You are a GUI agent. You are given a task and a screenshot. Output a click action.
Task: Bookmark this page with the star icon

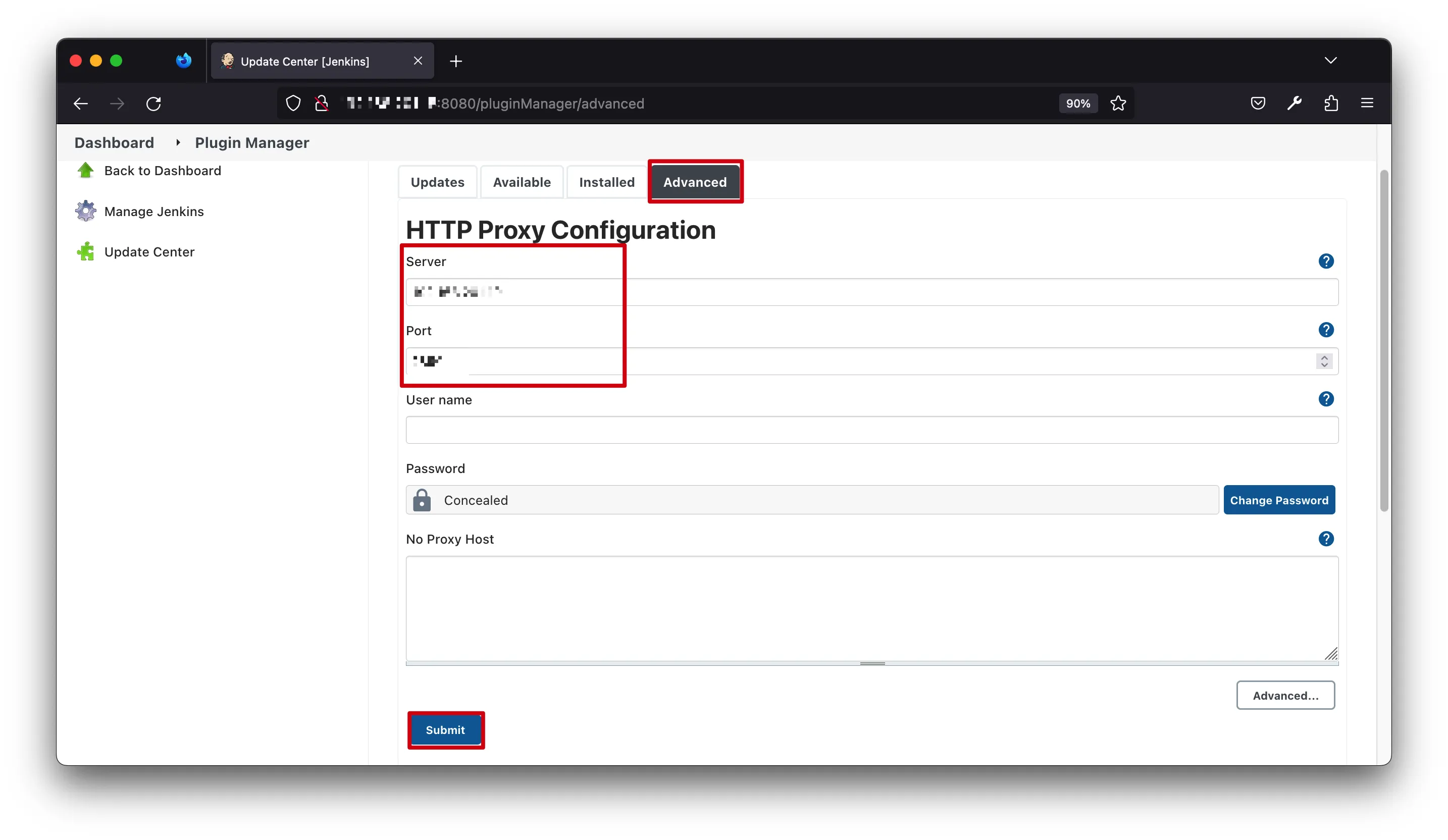coord(1118,103)
